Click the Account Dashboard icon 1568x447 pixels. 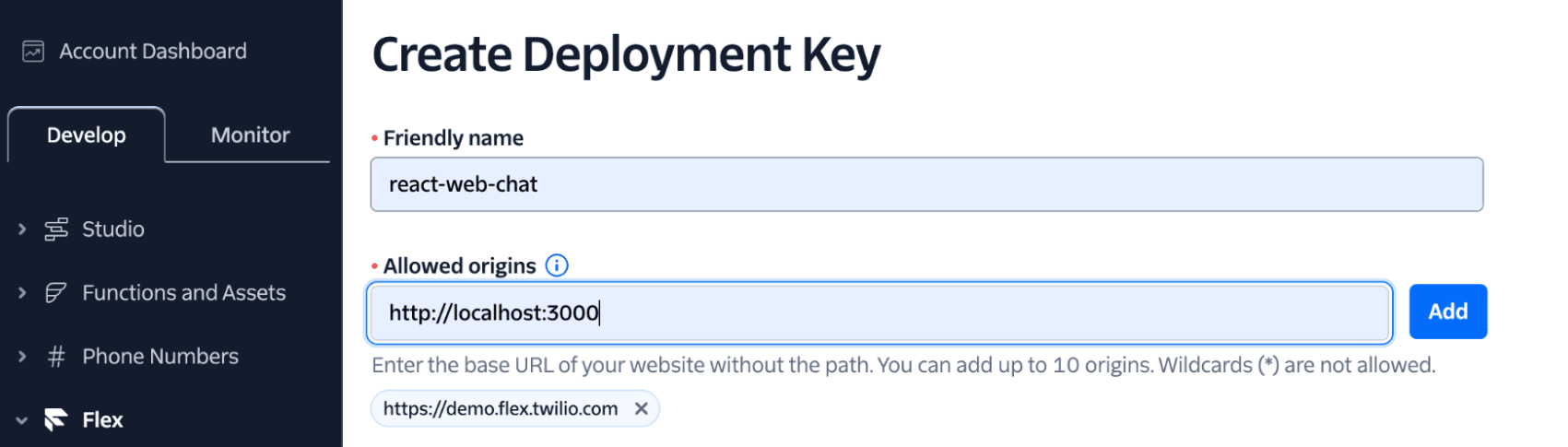33,52
